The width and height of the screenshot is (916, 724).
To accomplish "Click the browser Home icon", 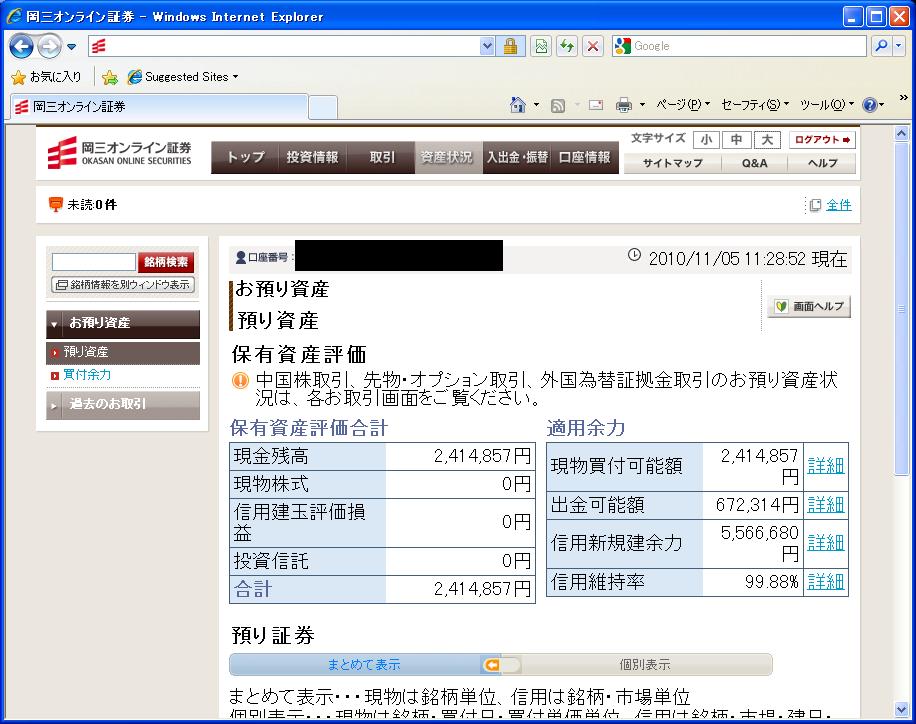I will 518,105.
